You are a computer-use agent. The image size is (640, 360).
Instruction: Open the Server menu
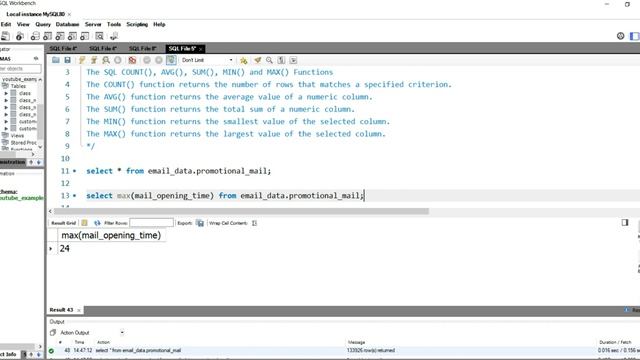click(93, 24)
